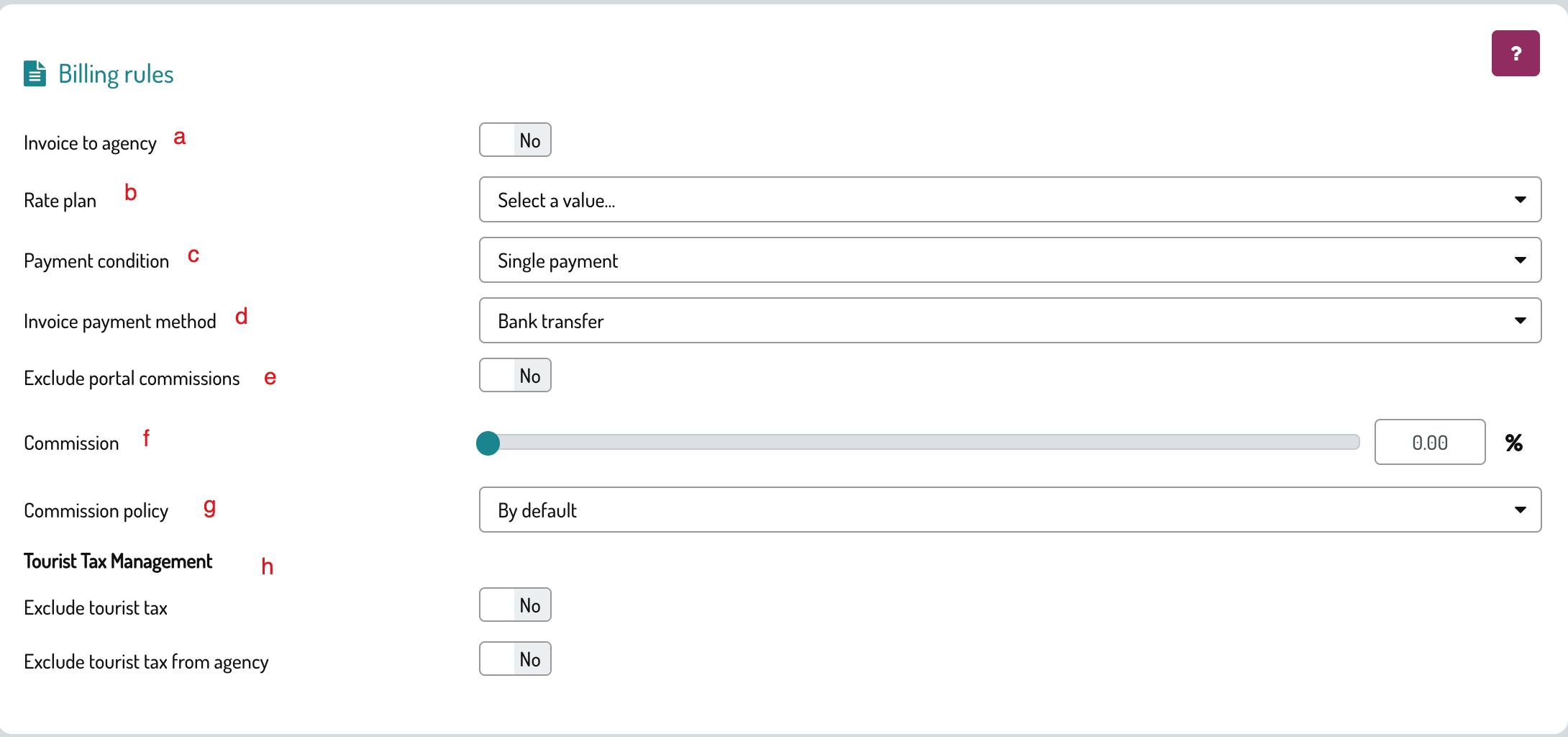Click the Rate plan dropdown arrow
This screenshot has width=1568, height=737.
tap(1520, 199)
